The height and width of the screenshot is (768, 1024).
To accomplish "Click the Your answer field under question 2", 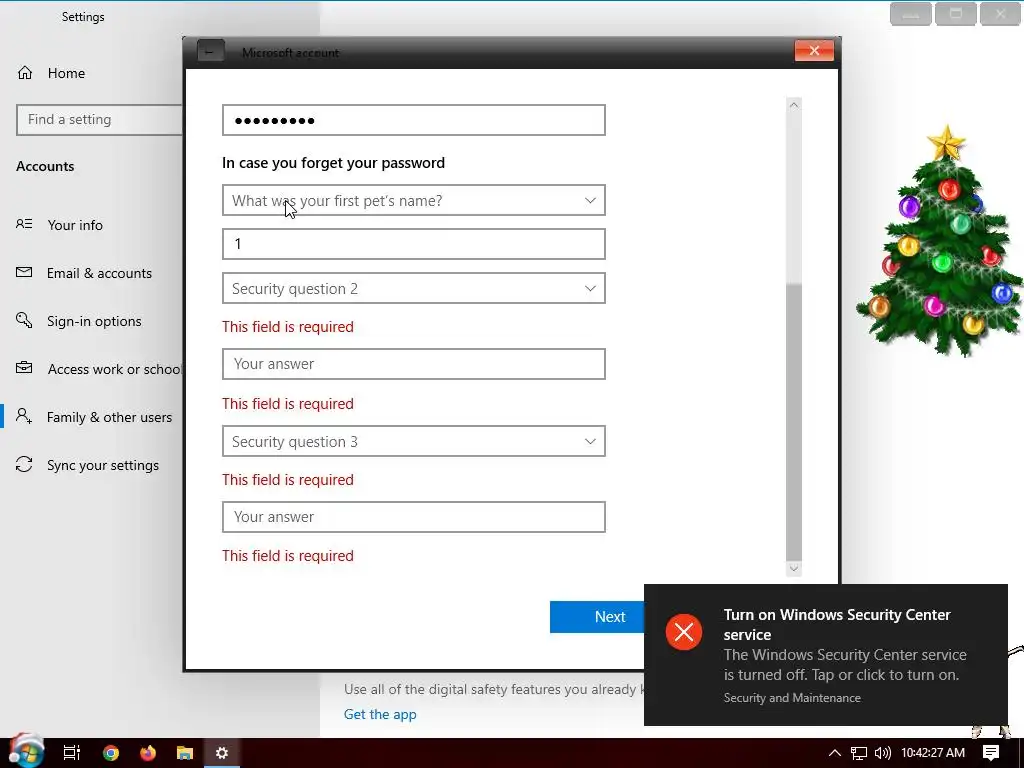I will click(x=413, y=364).
